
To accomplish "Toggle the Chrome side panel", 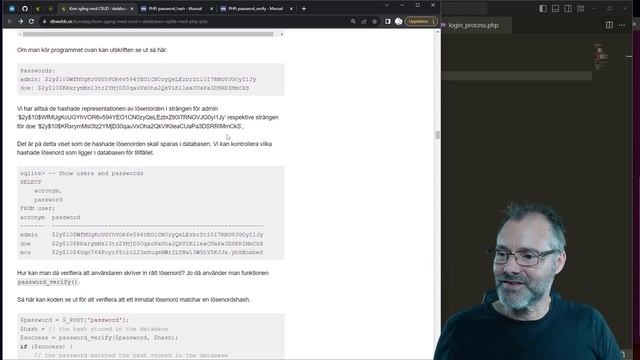I will point(388,21).
